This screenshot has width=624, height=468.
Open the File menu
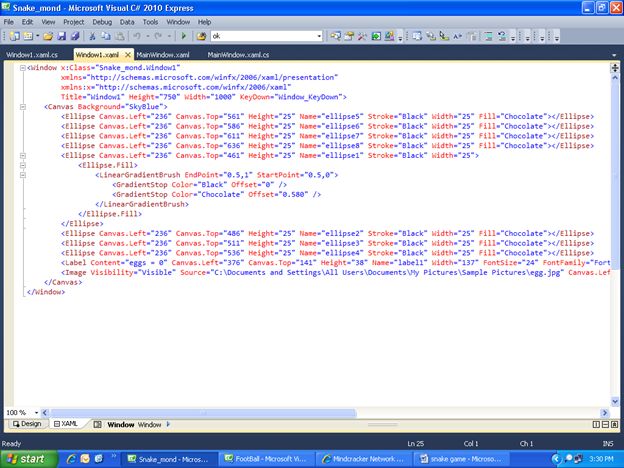pyautogui.click(x=8, y=22)
